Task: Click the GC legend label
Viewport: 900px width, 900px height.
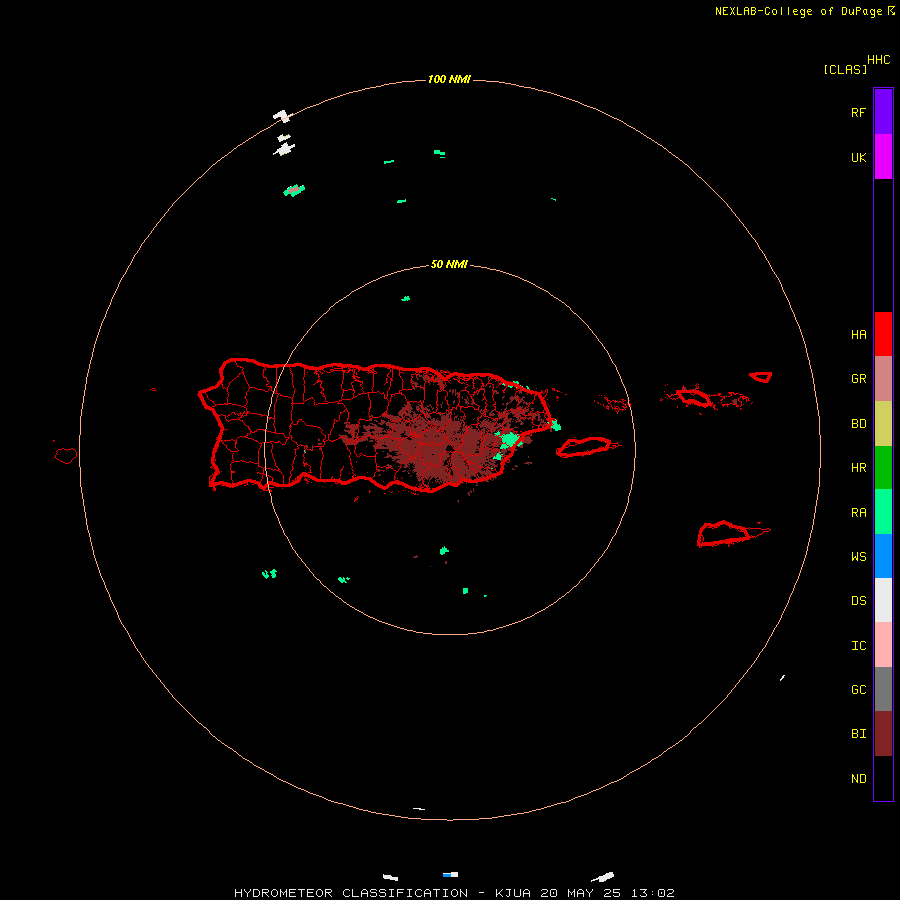Action: click(858, 690)
